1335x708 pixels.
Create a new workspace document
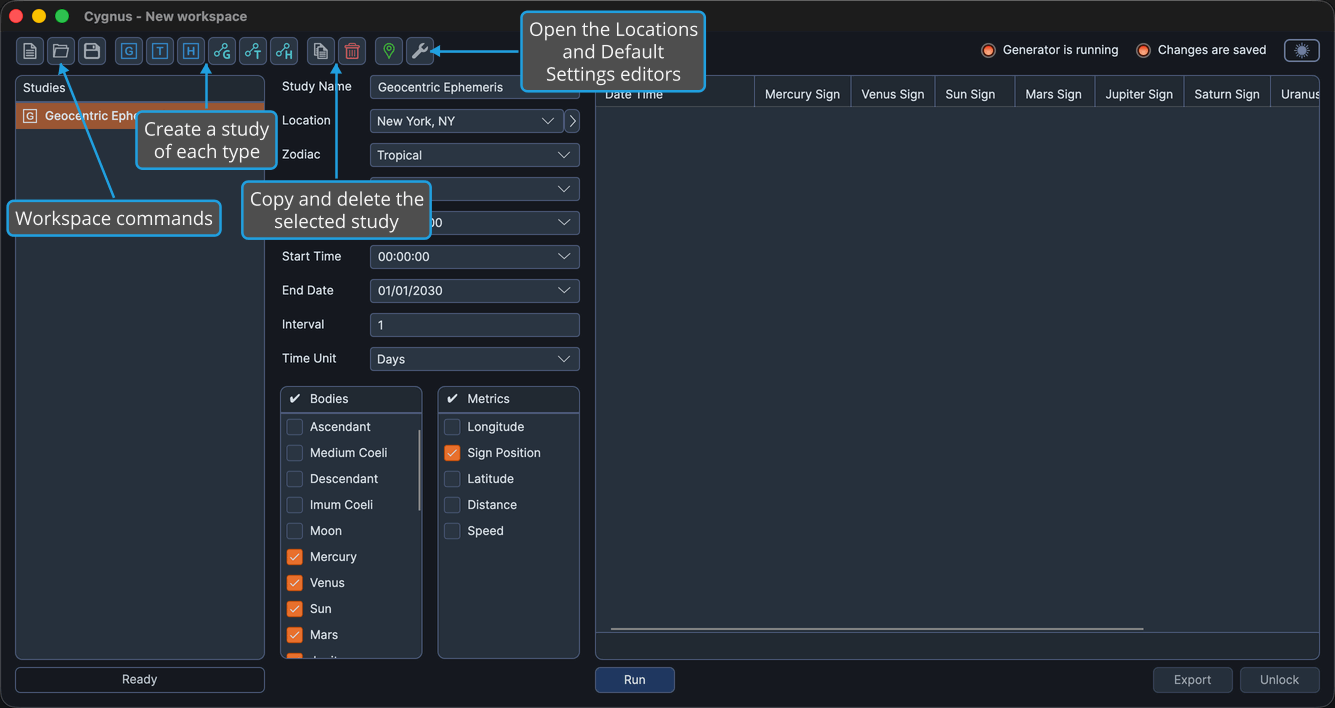click(x=30, y=51)
